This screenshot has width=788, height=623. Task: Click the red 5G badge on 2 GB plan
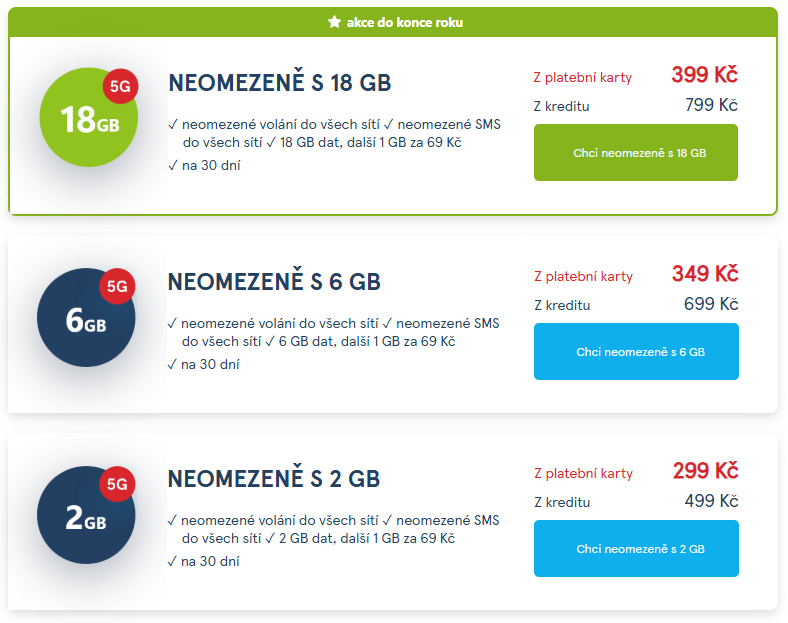pyautogui.click(x=117, y=484)
